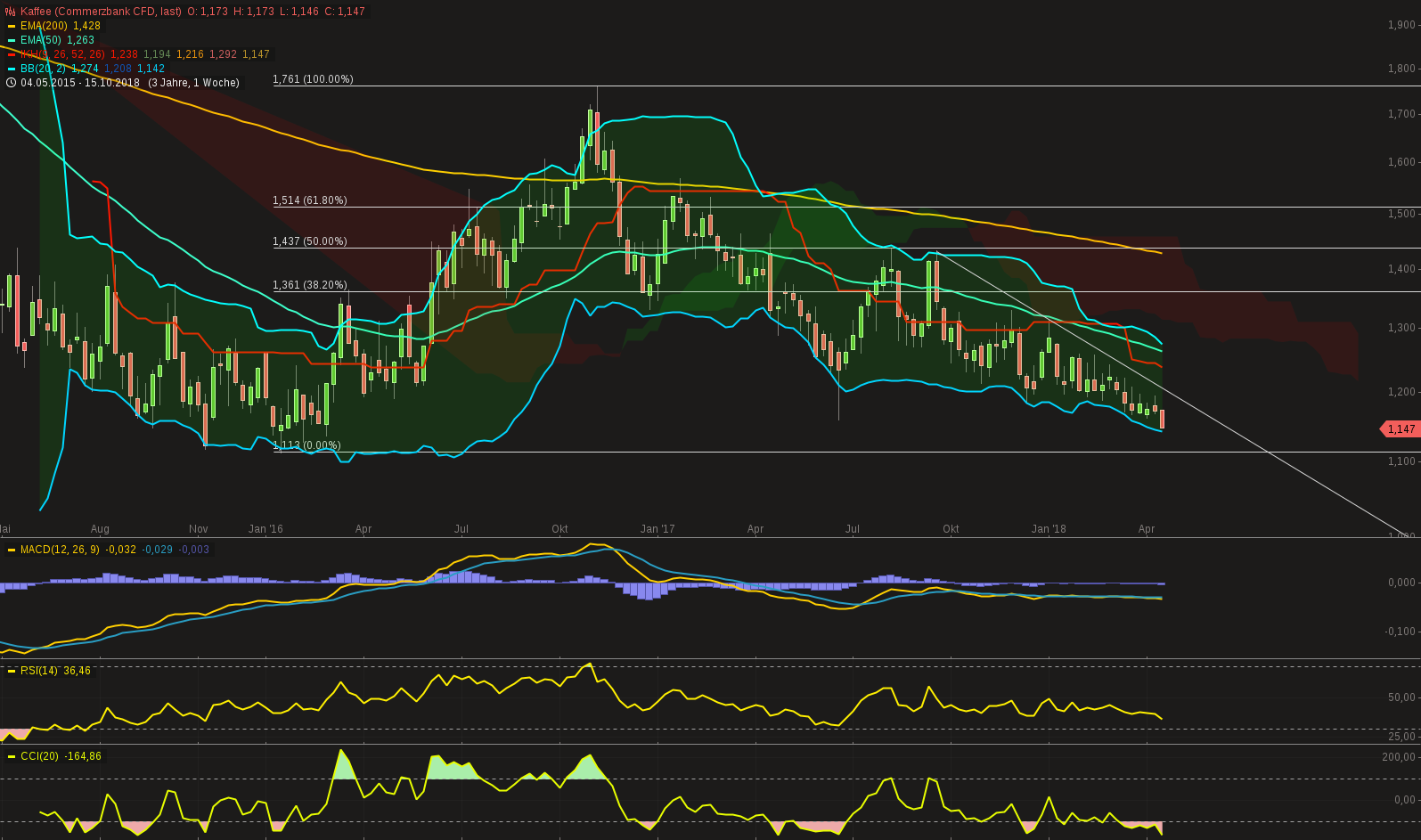Click the red 1,147 current price tag
The width and height of the screenshot is (1421, 840).
1399,429
